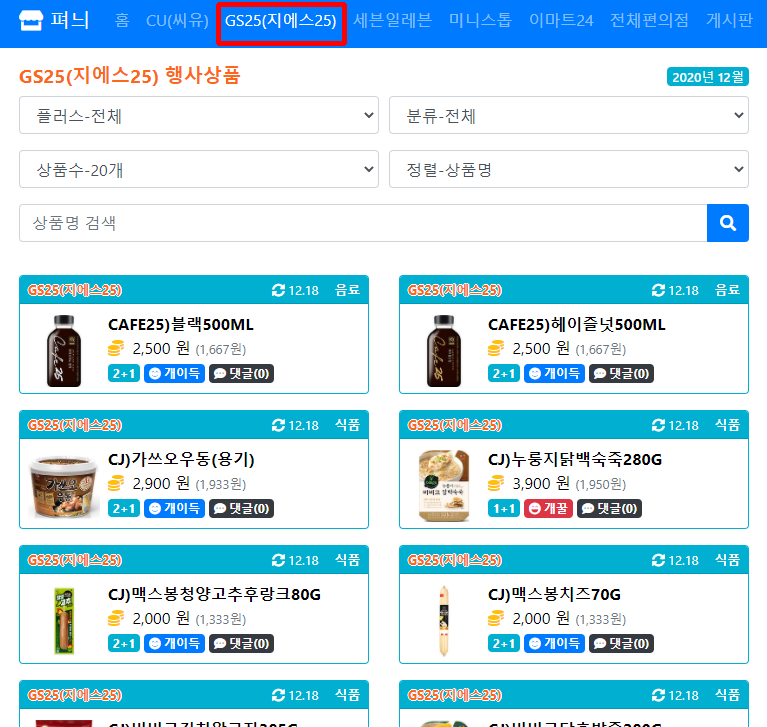
Task: Click refresh icon on 누룽지닭백숙죽 card header
Action: click(x=658, y=425)
